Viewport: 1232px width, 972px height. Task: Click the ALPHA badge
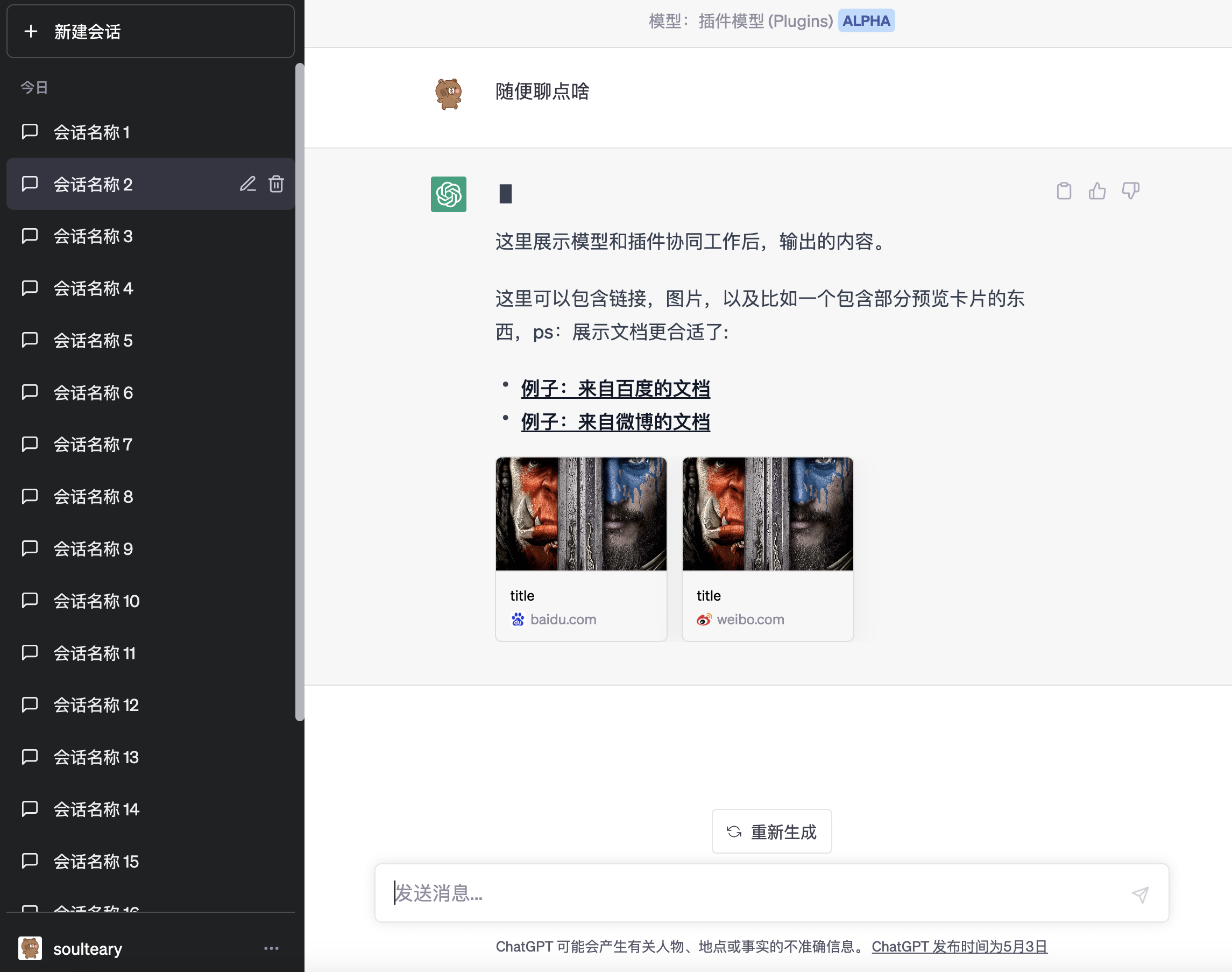click(866, 21)
